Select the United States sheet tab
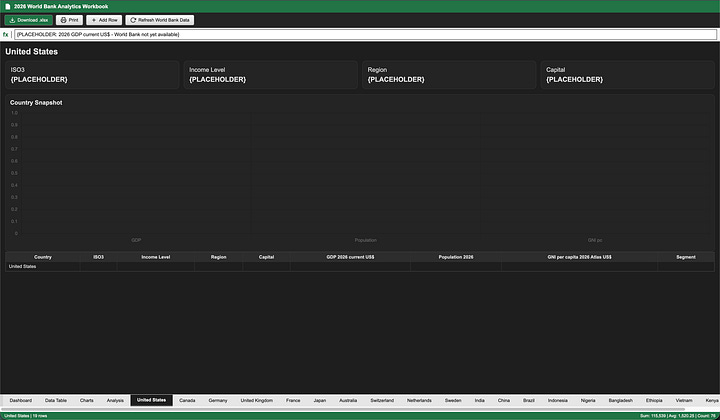 pos(152,400)
